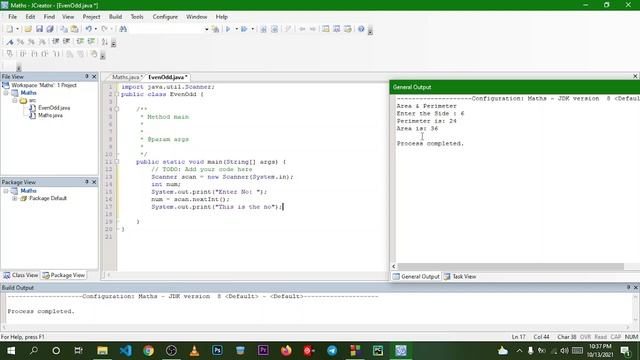Open Google Chrome from the taskbar
Viewport: 640px width, 360px height.
pos(149,351)
